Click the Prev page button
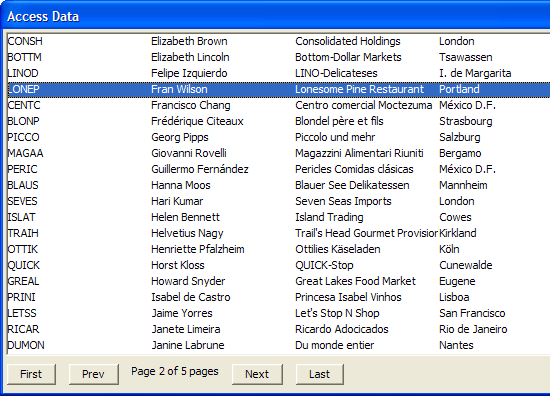 93,374
